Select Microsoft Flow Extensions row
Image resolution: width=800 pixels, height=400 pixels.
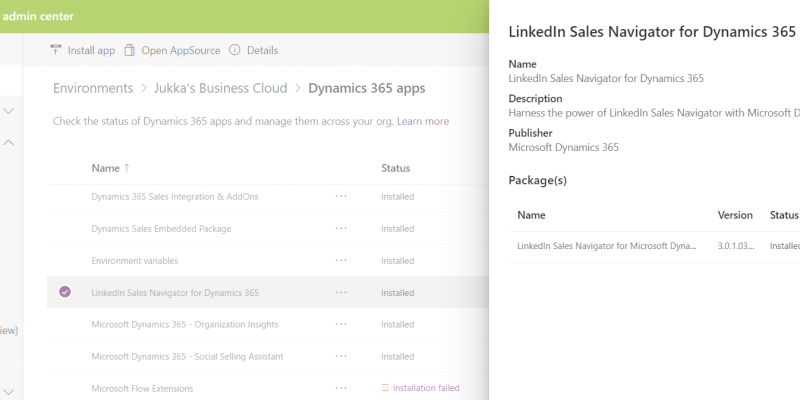(267, 388)
